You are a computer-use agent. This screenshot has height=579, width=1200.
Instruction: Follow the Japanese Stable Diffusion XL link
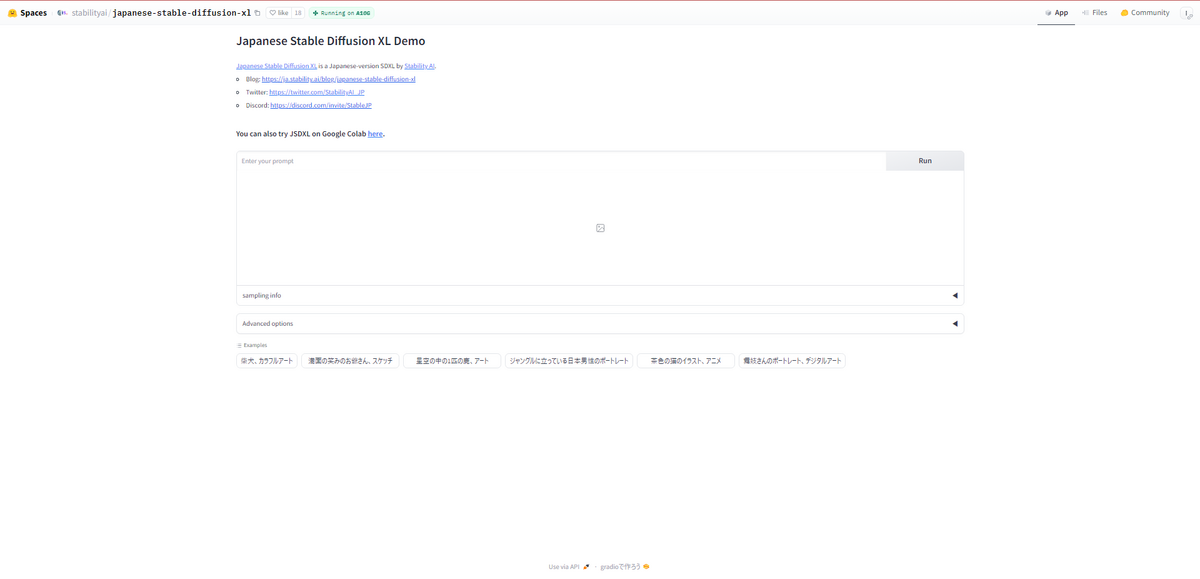[276, 66]
